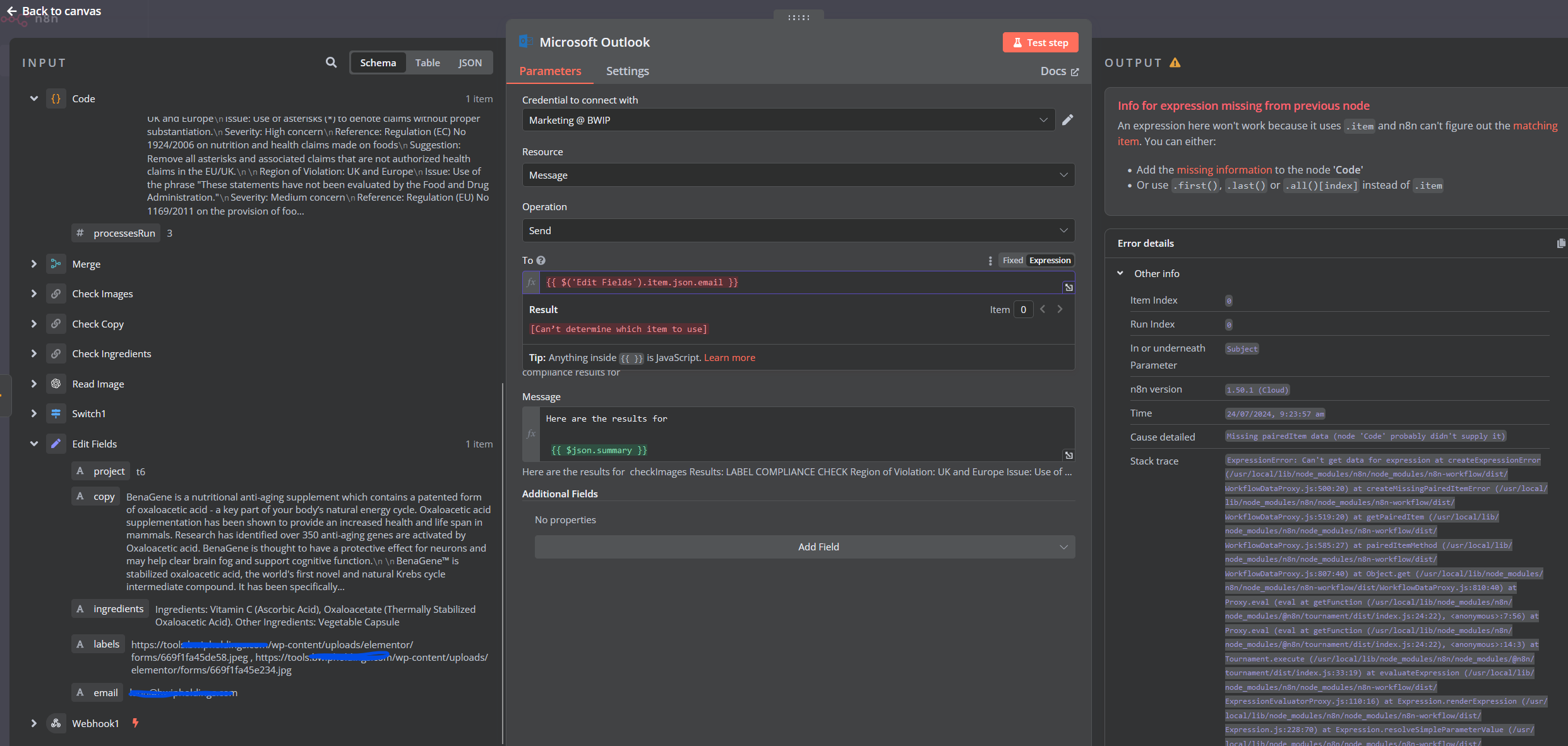Click the processesRun hash type icon
Image resolution: width=1568 pixels, height=746 pixels.
(x=80, y=233)
